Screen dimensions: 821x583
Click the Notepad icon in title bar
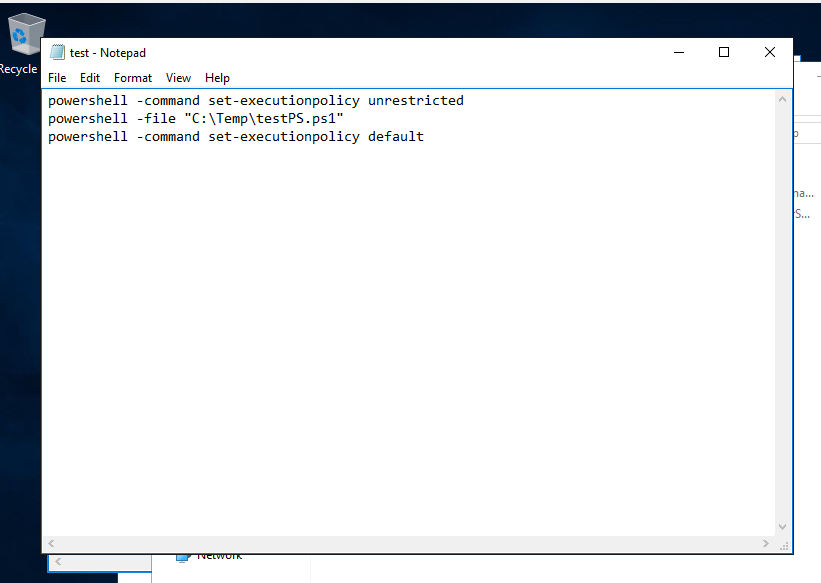pos(57,52)
